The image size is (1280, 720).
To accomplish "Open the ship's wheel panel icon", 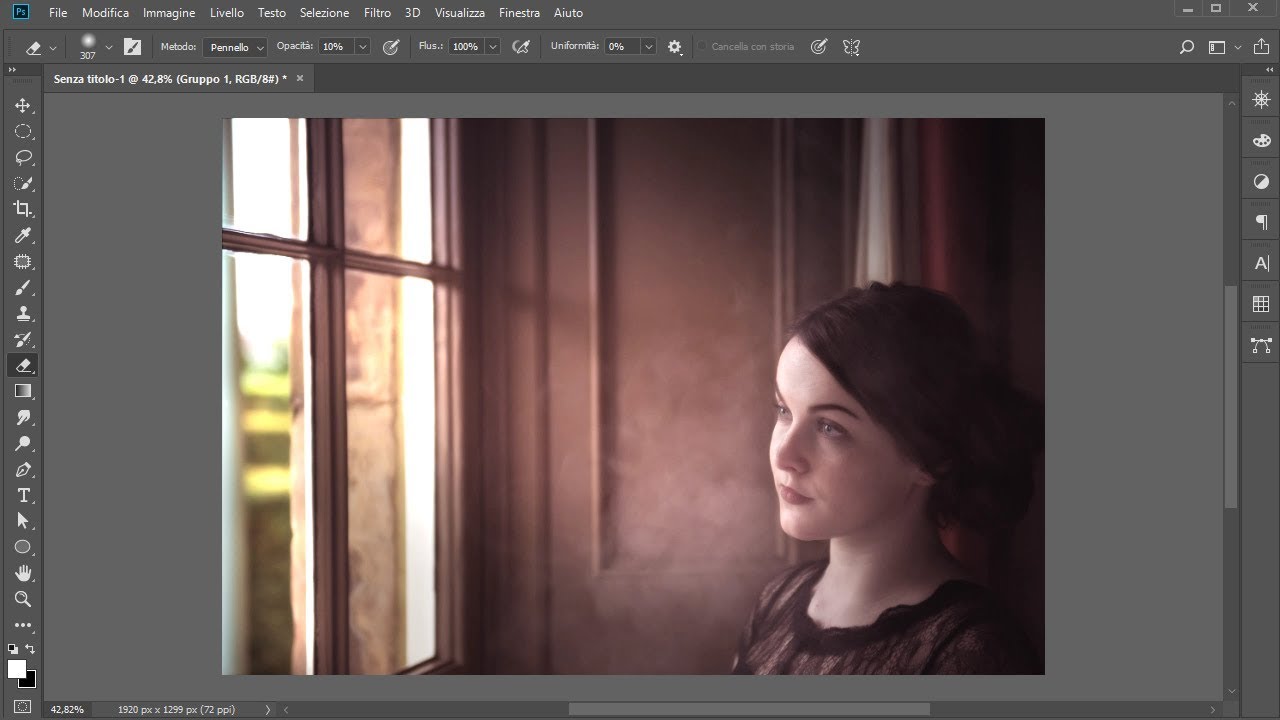I will (1261, 100).
